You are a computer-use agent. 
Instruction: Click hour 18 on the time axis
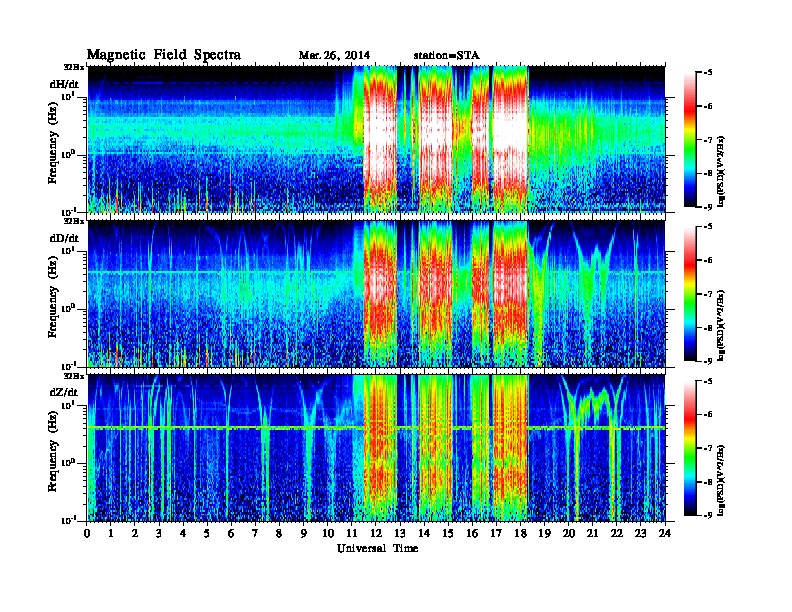coord(520,534)
